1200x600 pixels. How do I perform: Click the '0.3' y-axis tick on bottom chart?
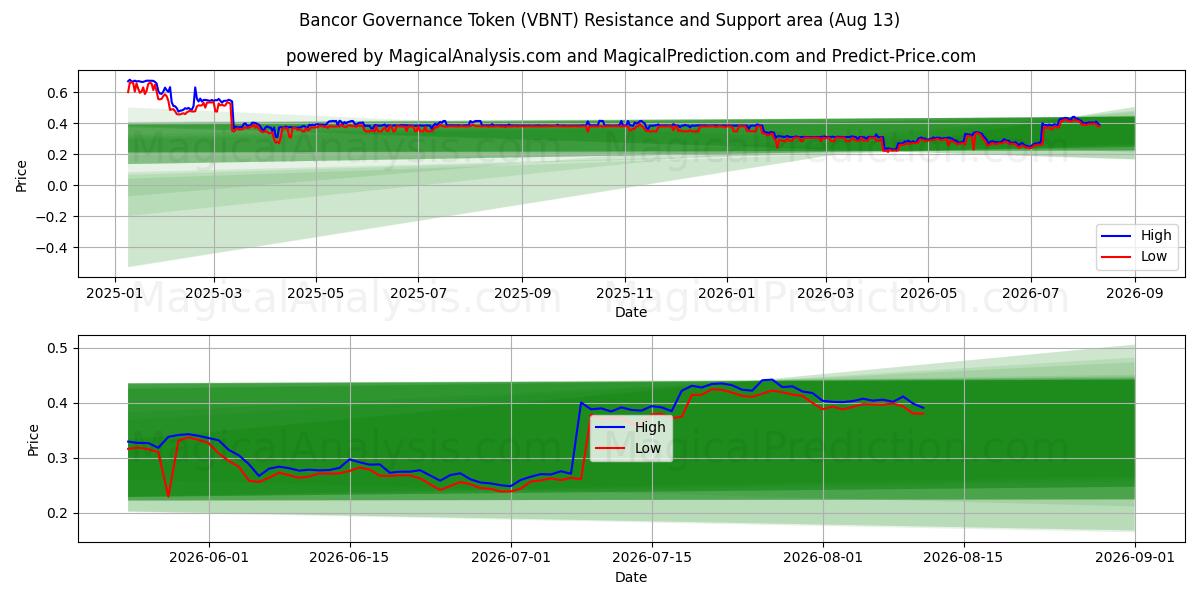[x=56, y=458]
